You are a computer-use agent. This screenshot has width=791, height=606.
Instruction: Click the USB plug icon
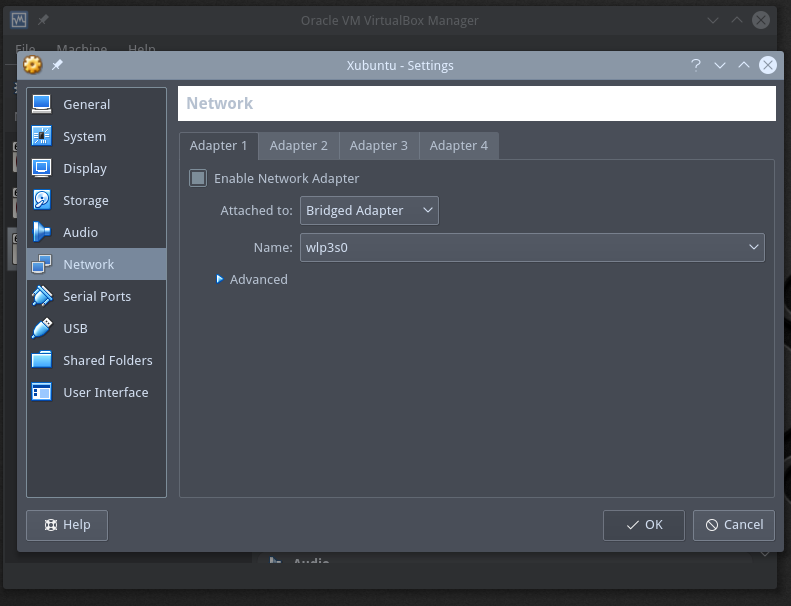(41, 328)
